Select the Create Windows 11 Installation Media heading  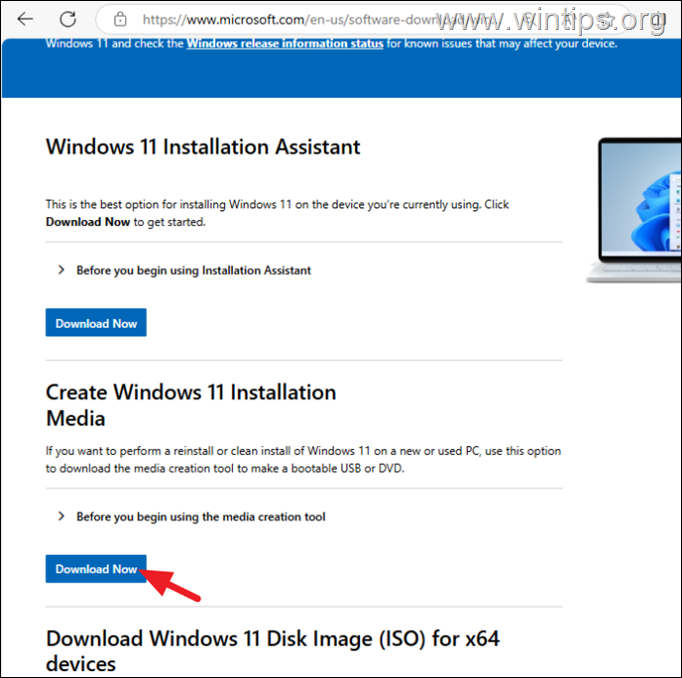[x=191, y=405]
